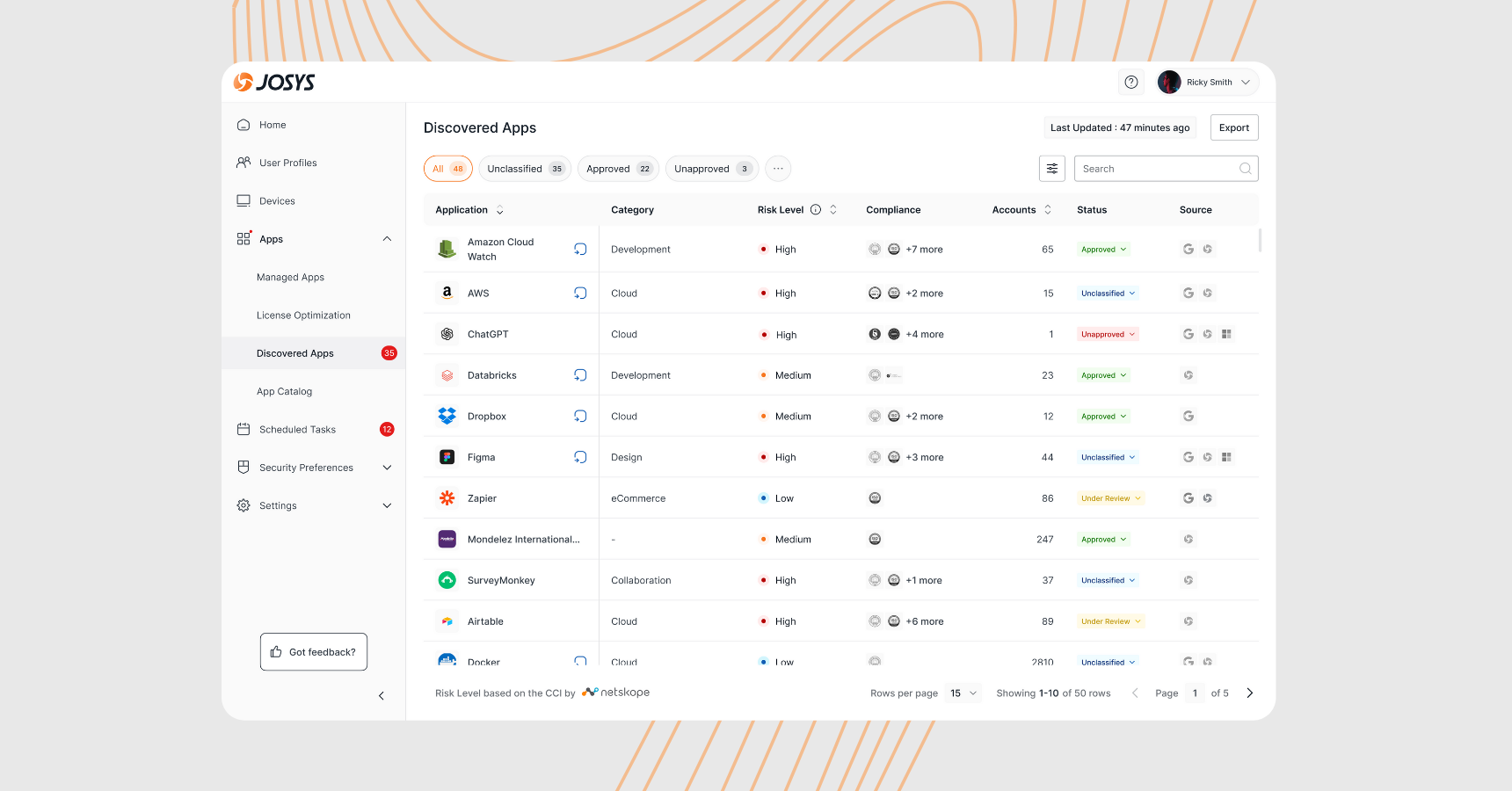
Task: Click the Josys logo
Action: pyautogui.click(x=274, y=82)
